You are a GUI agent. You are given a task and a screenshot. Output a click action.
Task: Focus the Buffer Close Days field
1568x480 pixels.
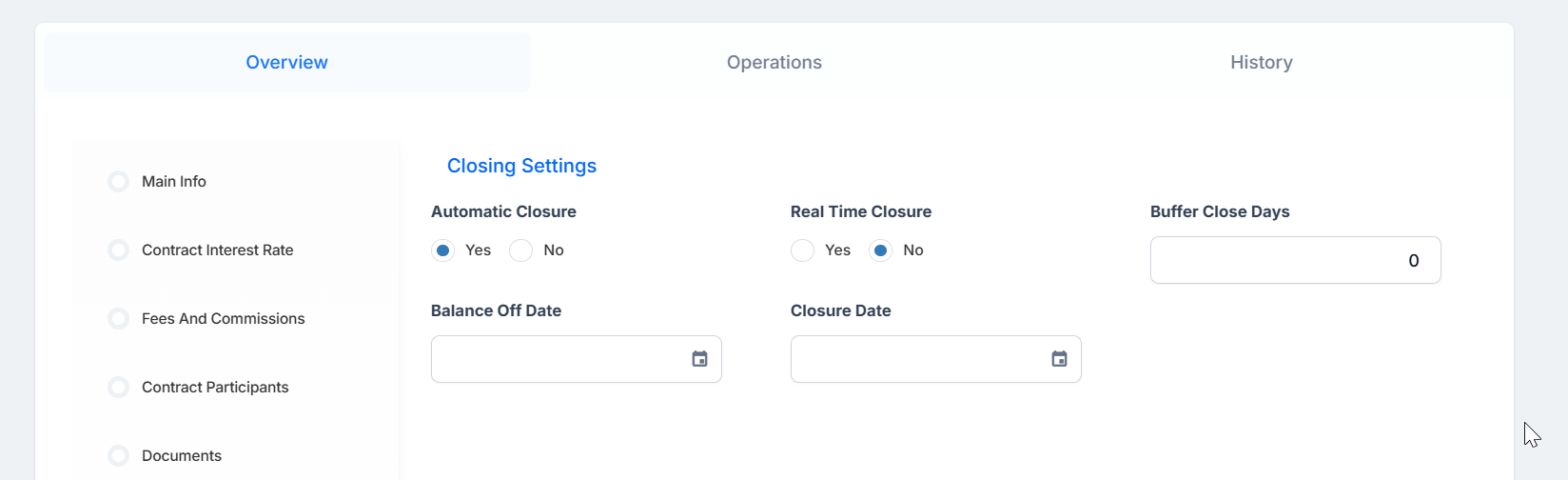point(1296,260)
